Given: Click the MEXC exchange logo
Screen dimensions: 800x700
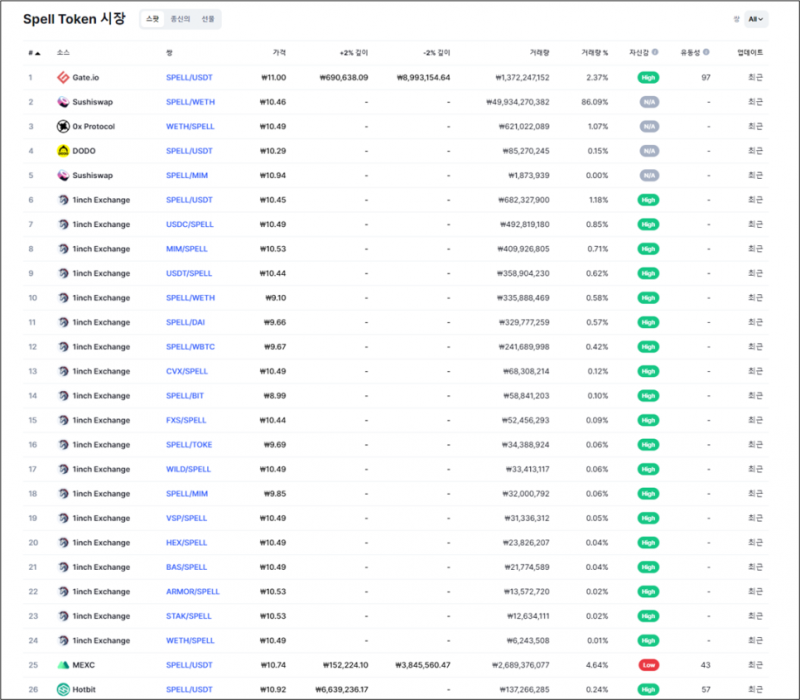Looking at the screenshot, I should point(61,664).
